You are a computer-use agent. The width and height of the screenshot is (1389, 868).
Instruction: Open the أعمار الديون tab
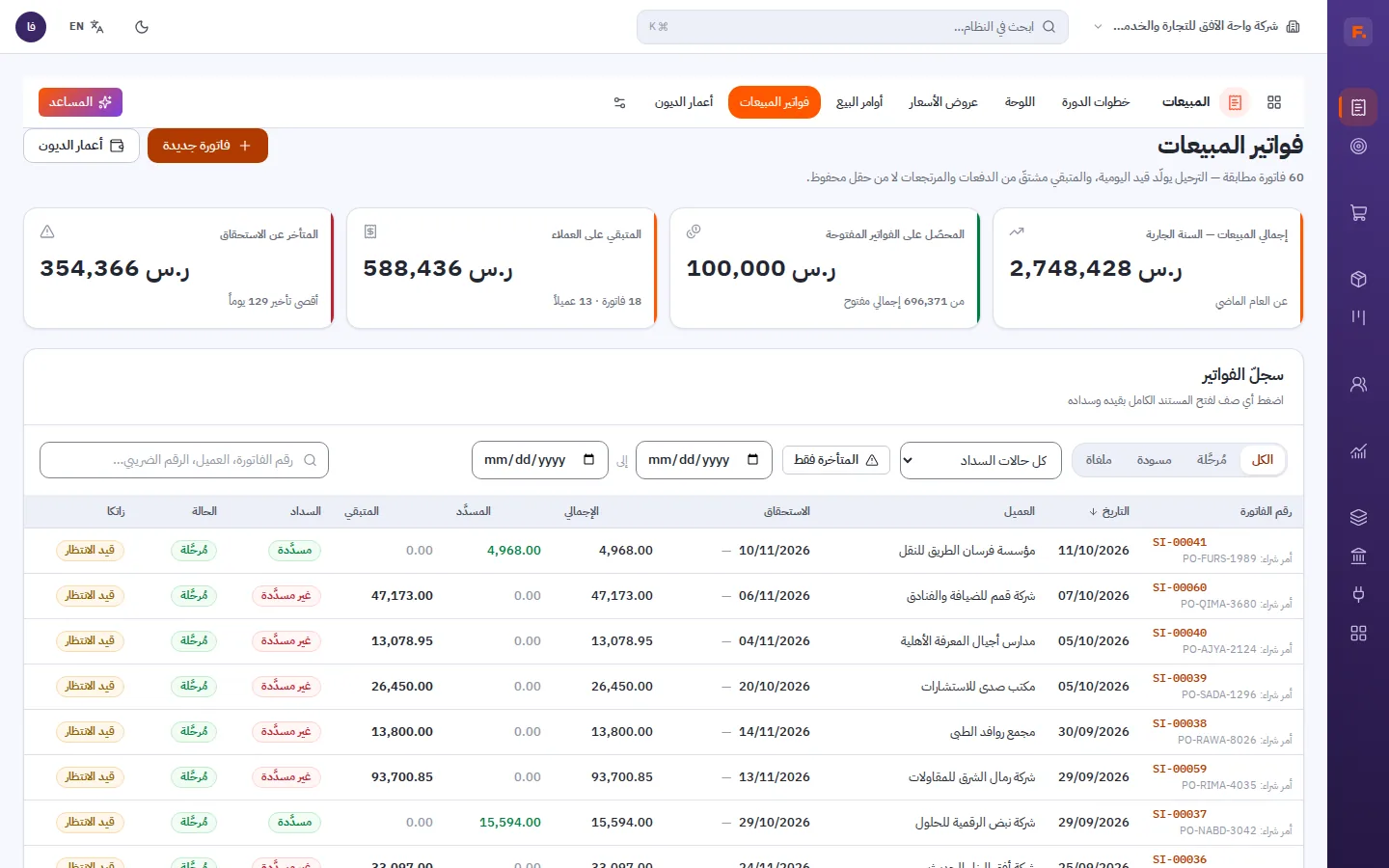click(684, 102)
